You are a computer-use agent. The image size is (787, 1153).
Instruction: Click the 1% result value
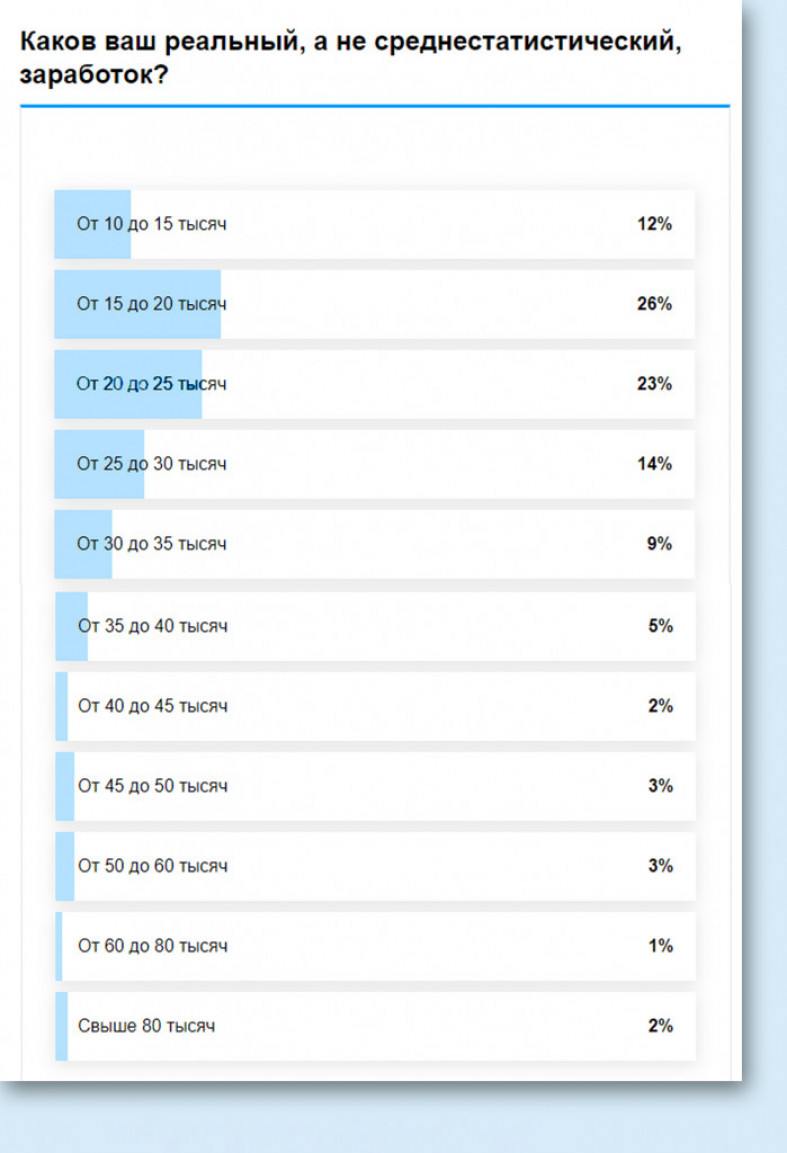(x=660, y=946)
